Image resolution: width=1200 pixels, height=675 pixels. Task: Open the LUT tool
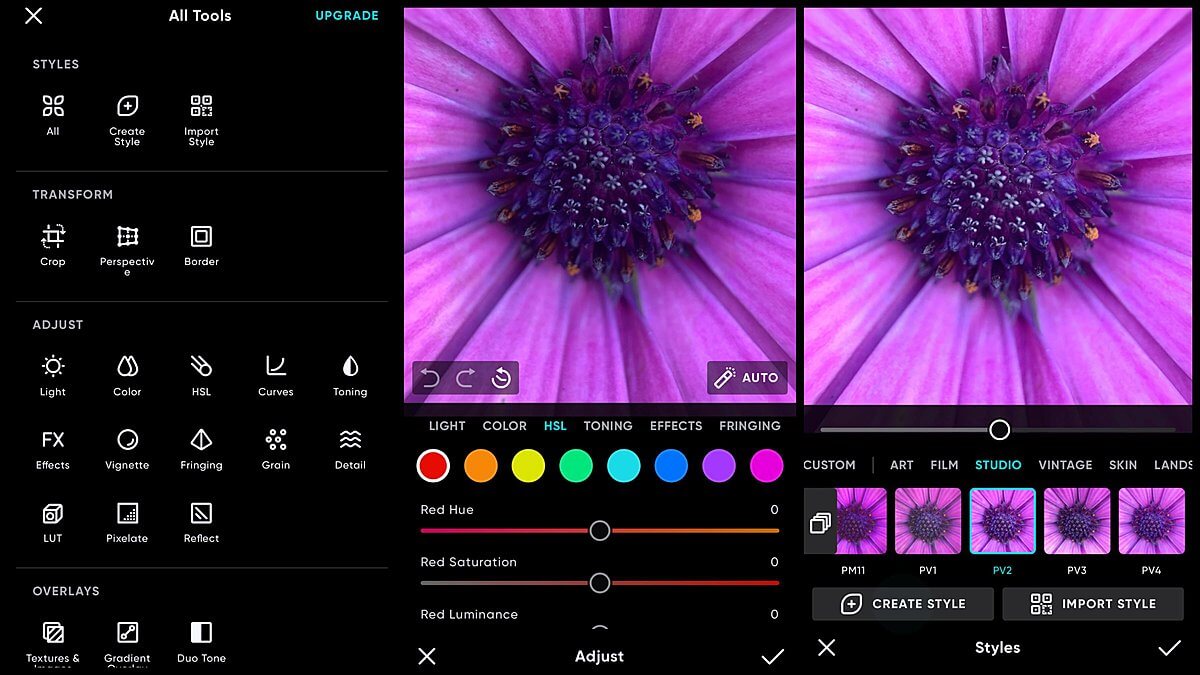(52, 521)
